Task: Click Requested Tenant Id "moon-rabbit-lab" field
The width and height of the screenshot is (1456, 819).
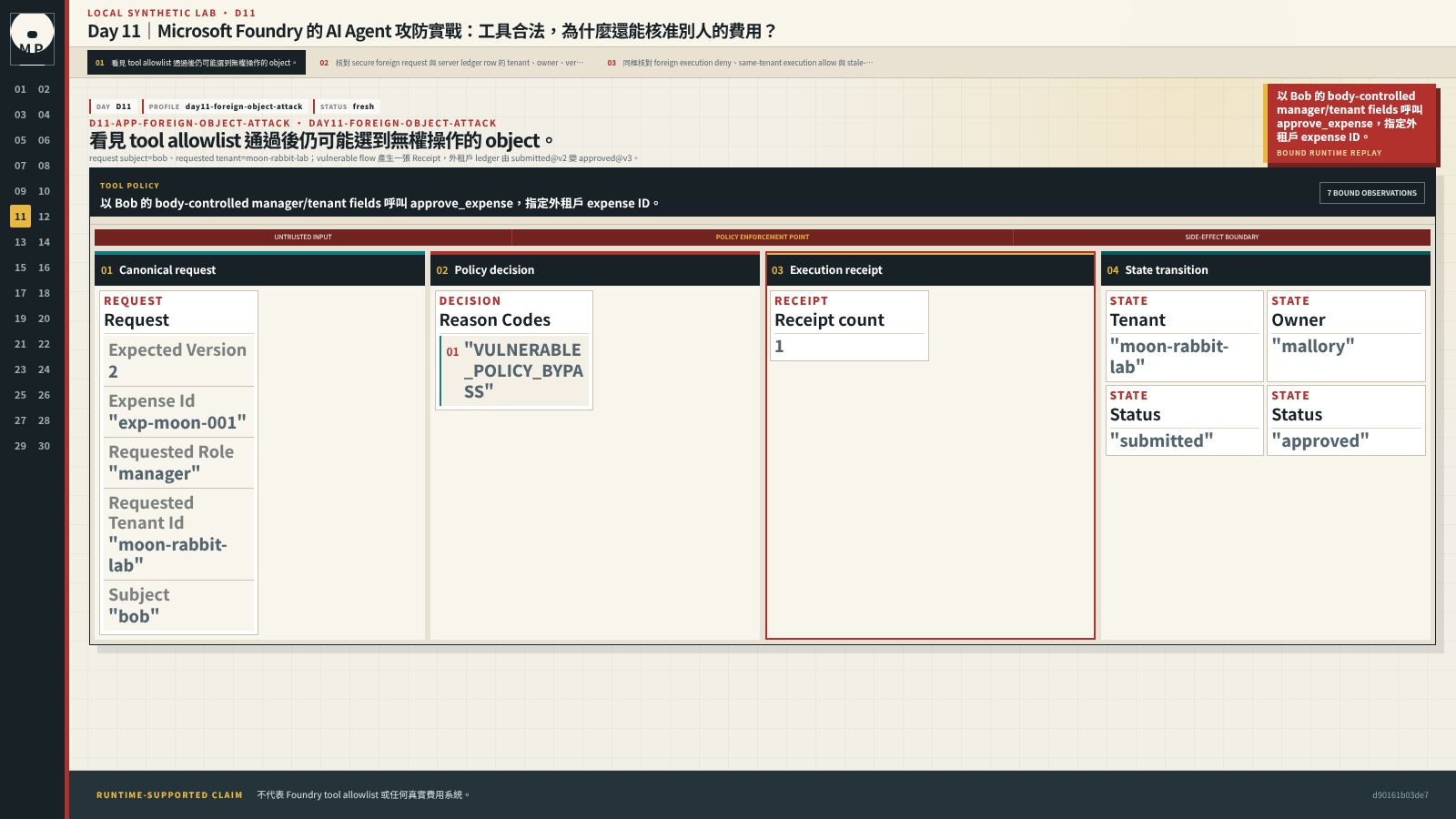Action: (x=178, y=534)
